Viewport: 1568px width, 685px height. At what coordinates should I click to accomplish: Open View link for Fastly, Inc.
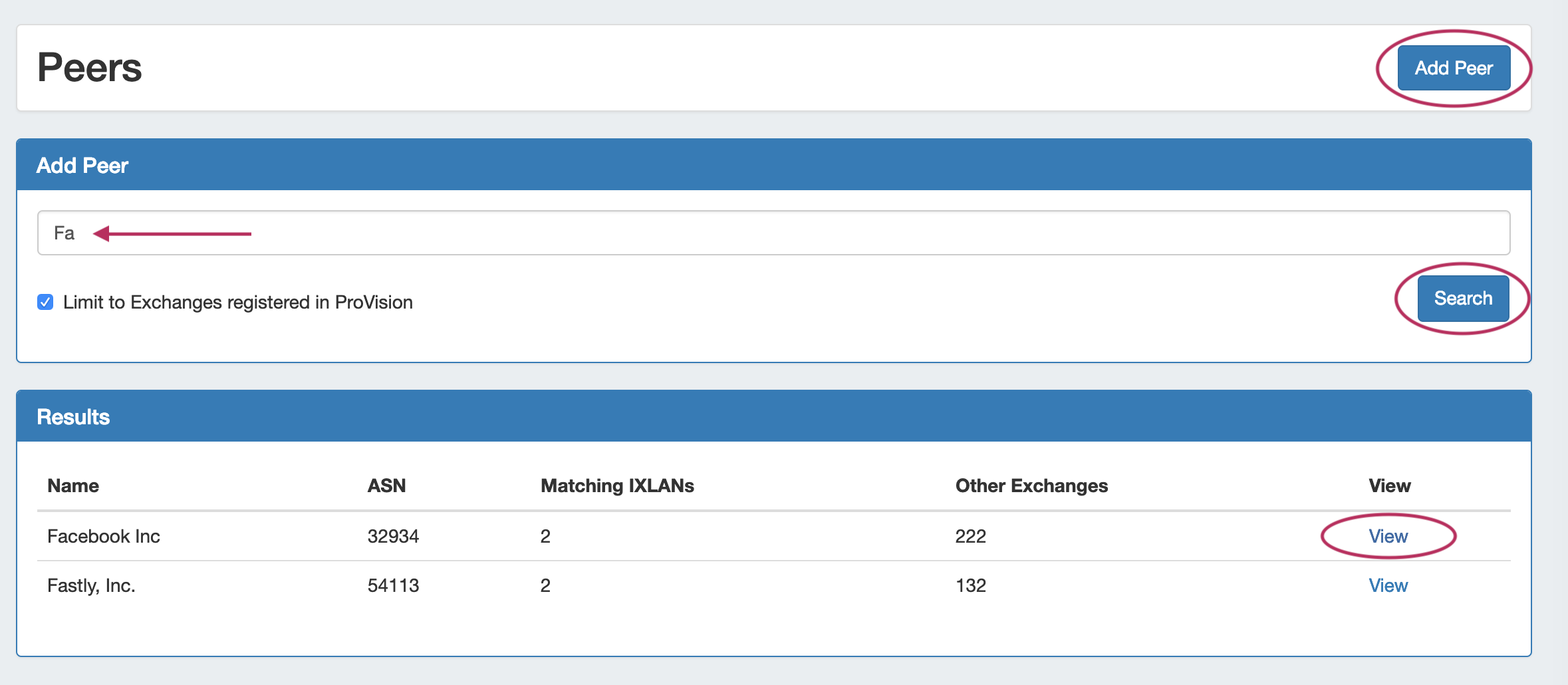(1388, 585)
